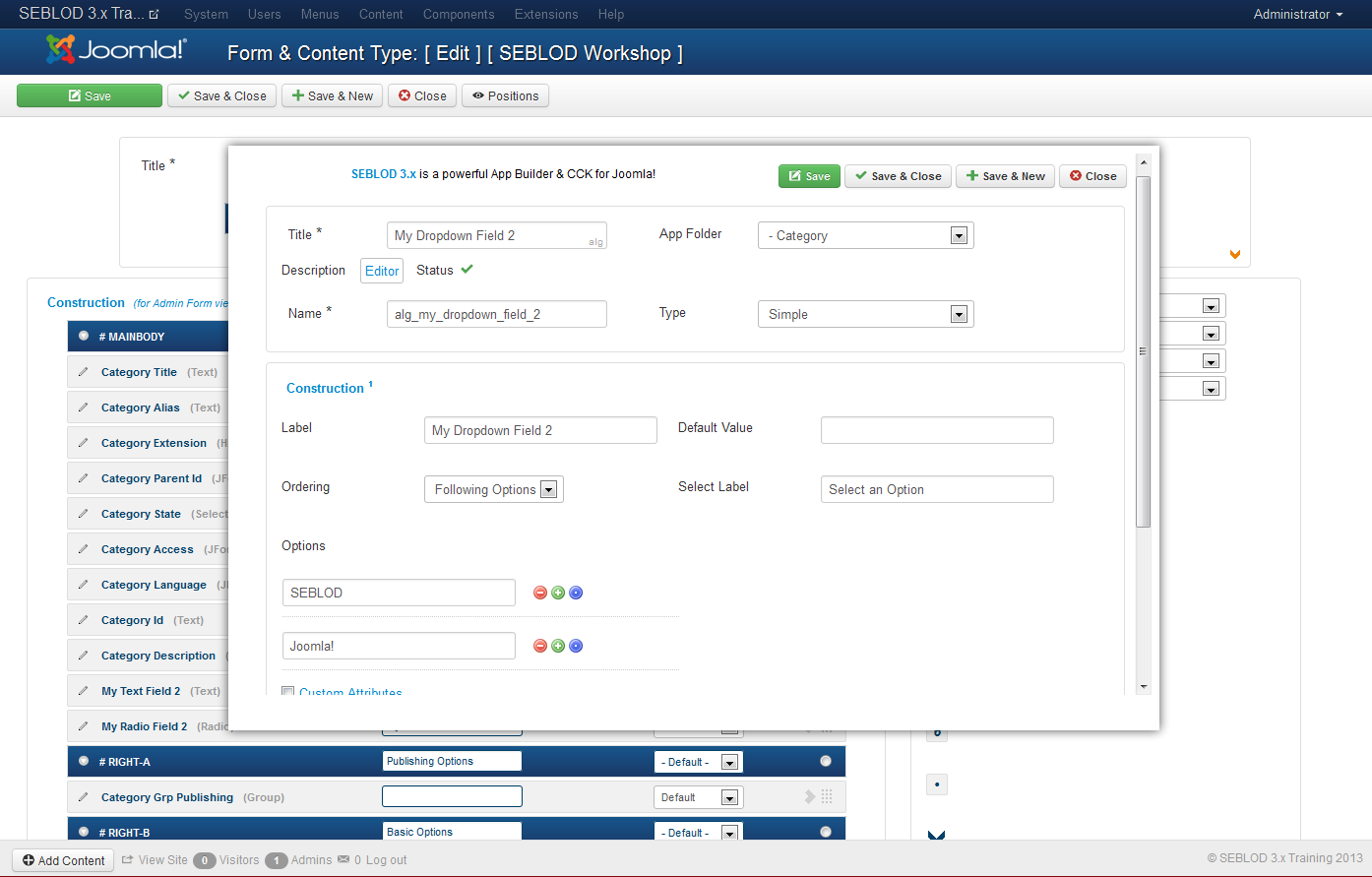Click the pencil icon beside Category Grp Publishing
The image size is (1372, 877).
(x=83, y=797)
